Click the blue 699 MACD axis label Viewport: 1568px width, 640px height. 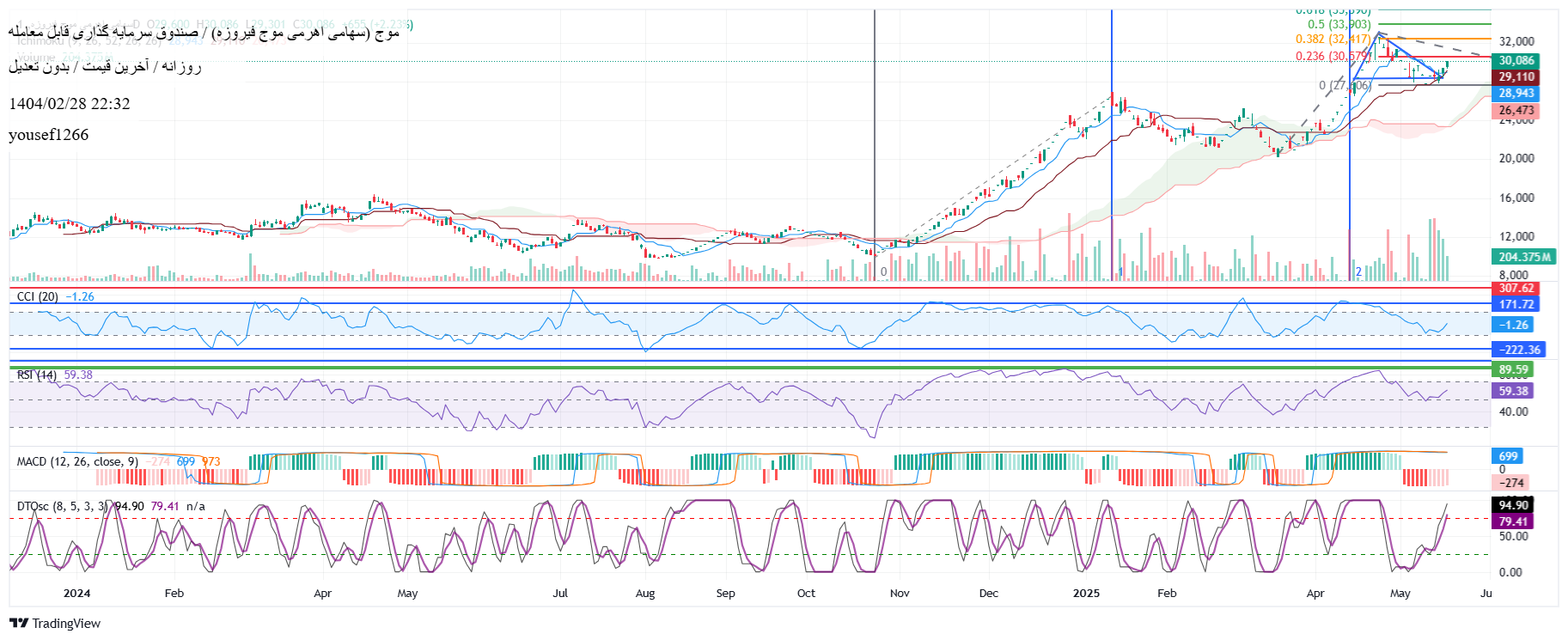1509,456
